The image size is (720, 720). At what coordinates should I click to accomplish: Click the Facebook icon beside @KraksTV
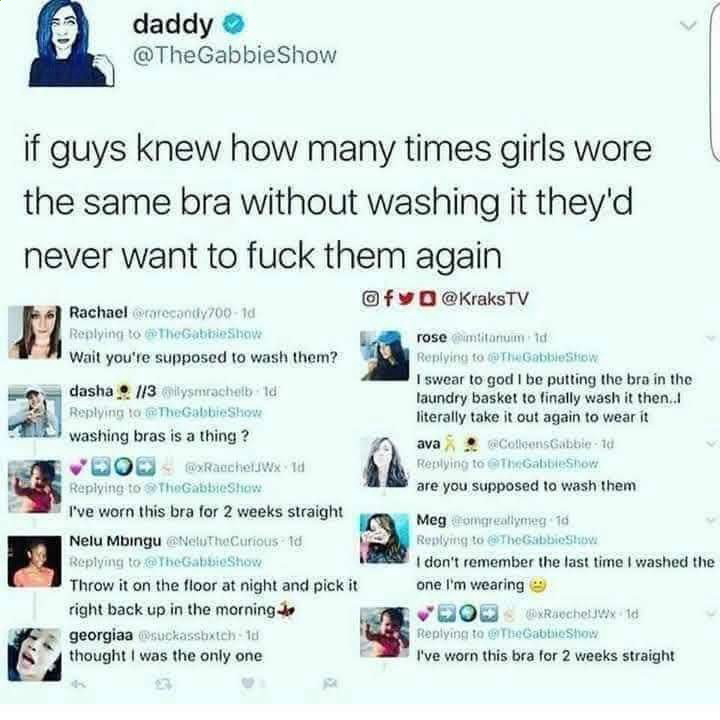(388, 299)
